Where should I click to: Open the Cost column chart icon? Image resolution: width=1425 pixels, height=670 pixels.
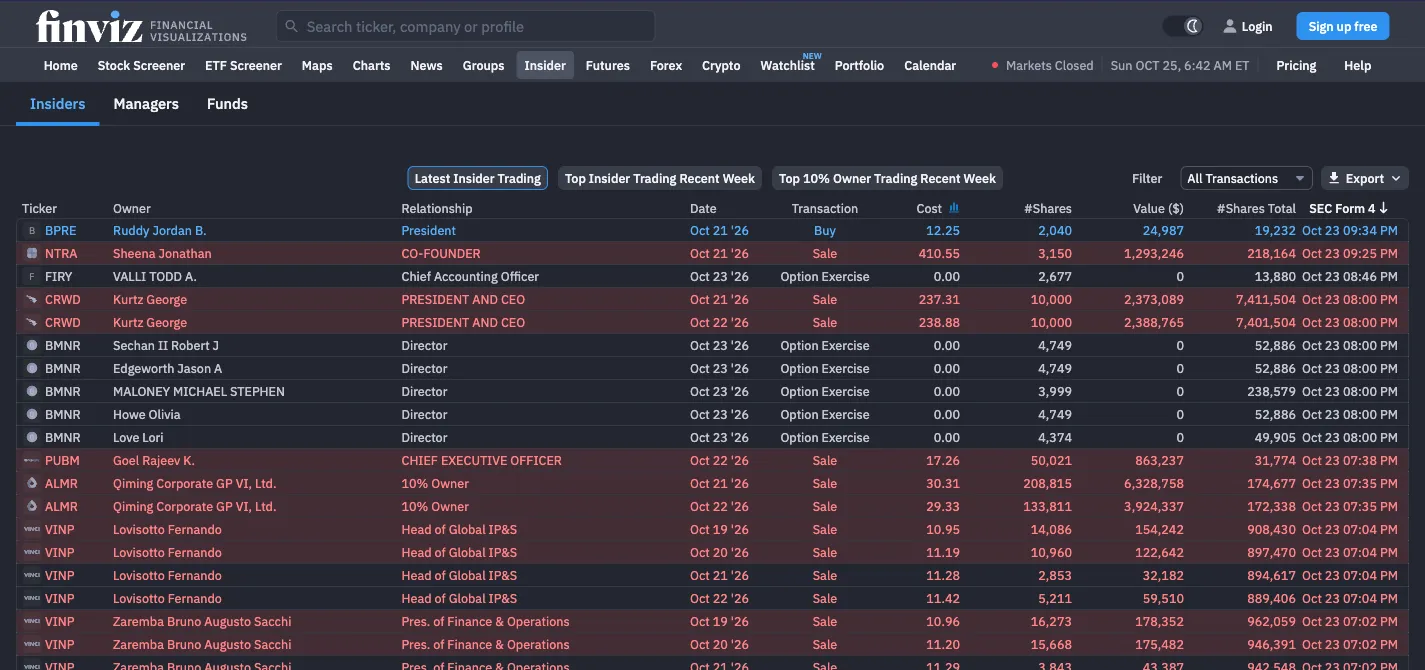954,208
